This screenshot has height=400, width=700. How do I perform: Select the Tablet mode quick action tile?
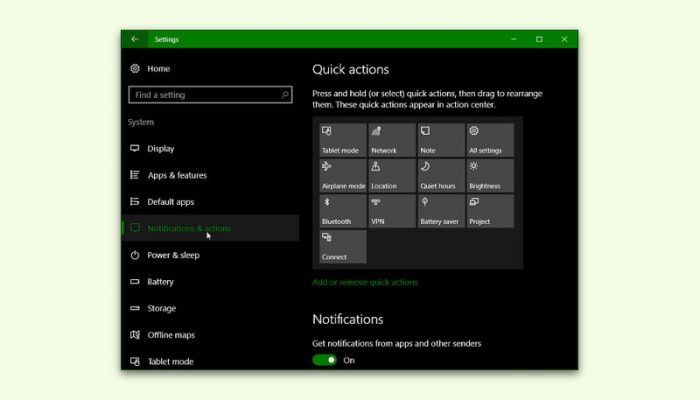(343, 140)
